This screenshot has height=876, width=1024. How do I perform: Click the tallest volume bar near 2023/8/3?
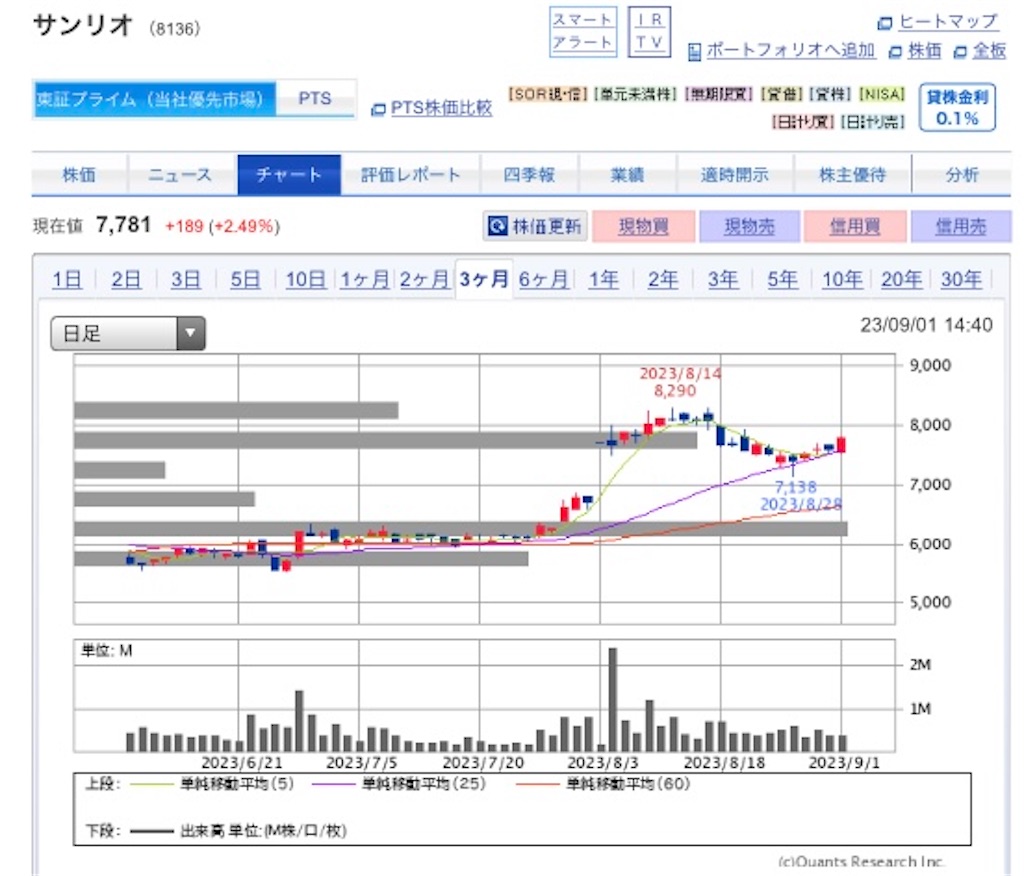613,699
